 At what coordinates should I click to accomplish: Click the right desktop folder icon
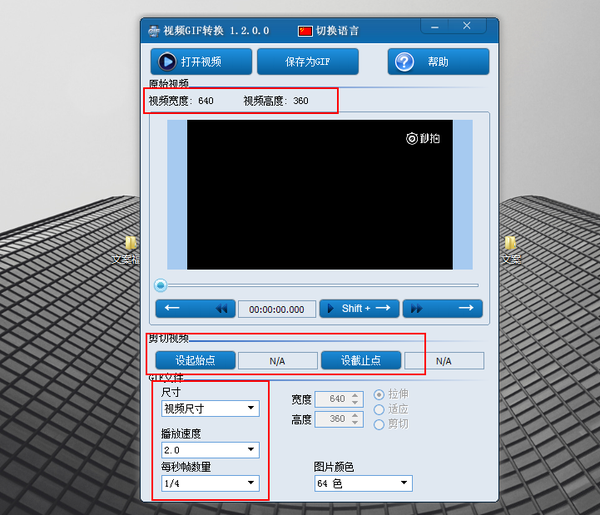point(510,243)
